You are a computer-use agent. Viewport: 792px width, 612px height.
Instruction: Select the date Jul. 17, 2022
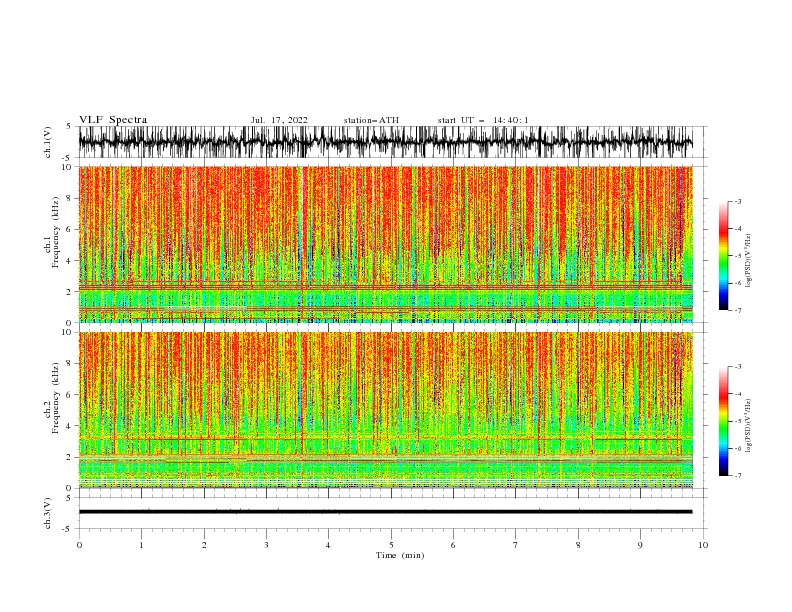tap(279, 120)
